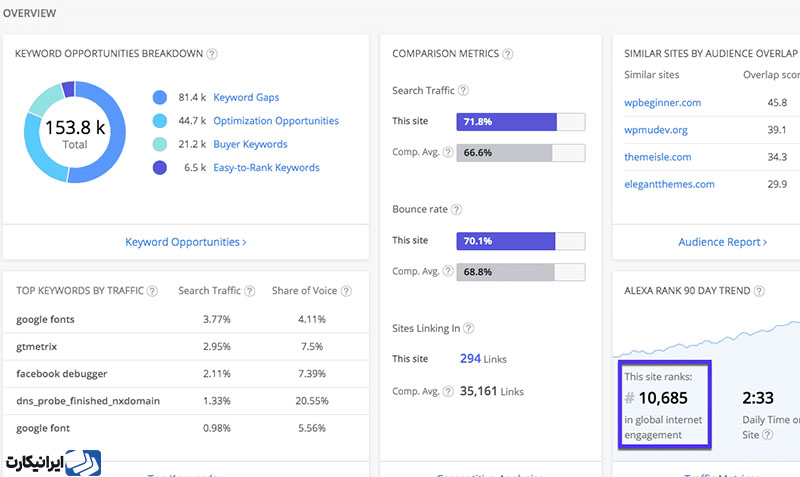Click help icon next to Comparison Metrics
800x477 pixels.
pos(508,54)
